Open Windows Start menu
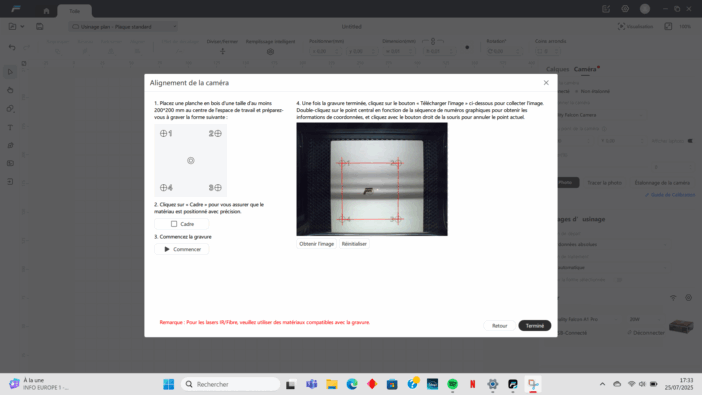 click(169, 384)
